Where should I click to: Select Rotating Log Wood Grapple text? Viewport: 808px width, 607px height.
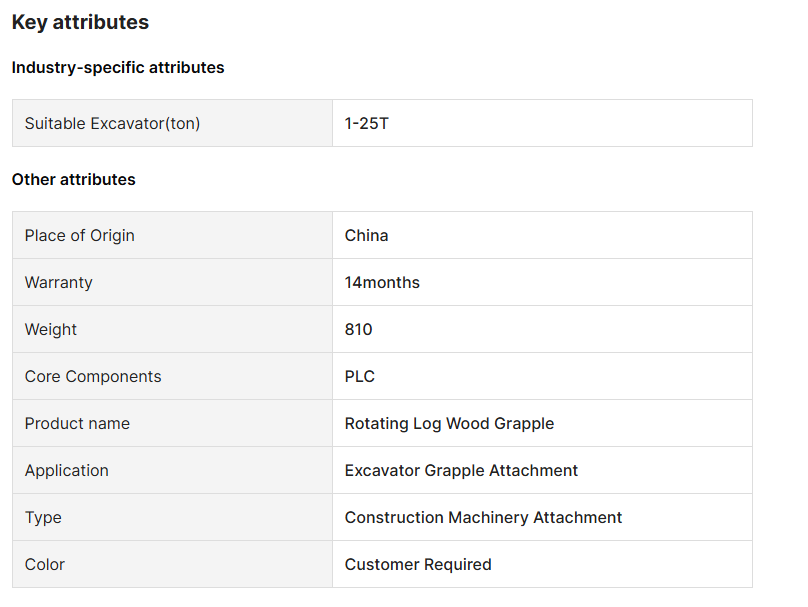coord(449,424)
